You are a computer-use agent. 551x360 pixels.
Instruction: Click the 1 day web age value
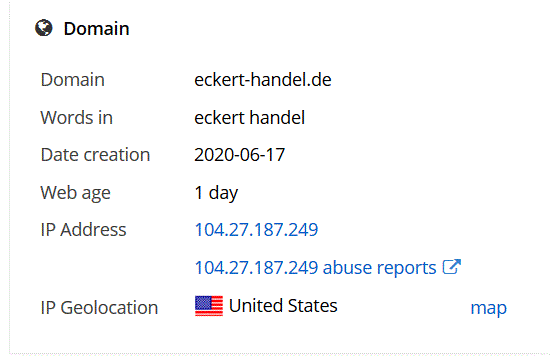pyautogui.click(x=216, y=193)
